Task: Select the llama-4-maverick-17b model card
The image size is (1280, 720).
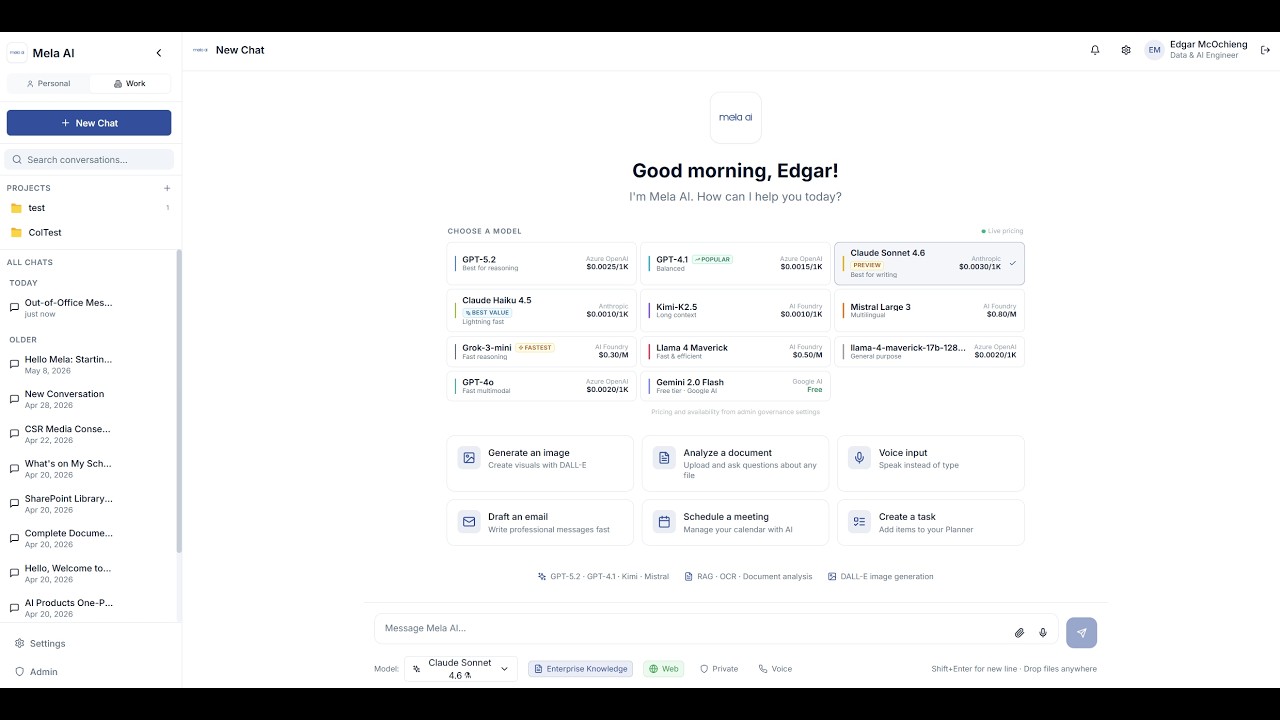Action: pyautogui.click(x=930, y=352)
